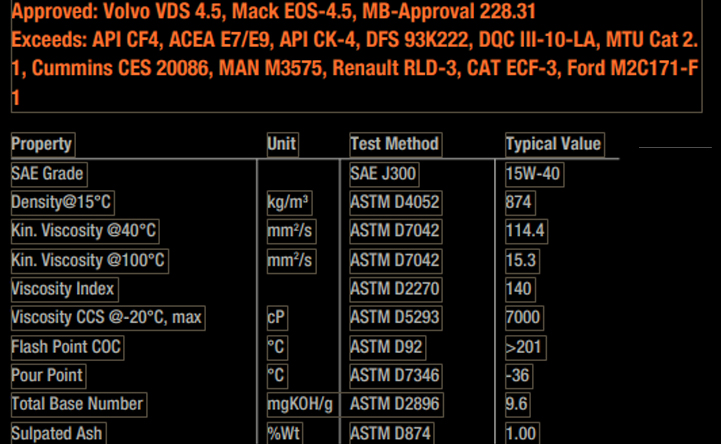
Task: Click the '7000' CCS viscosity value
Action: point(524,318)
